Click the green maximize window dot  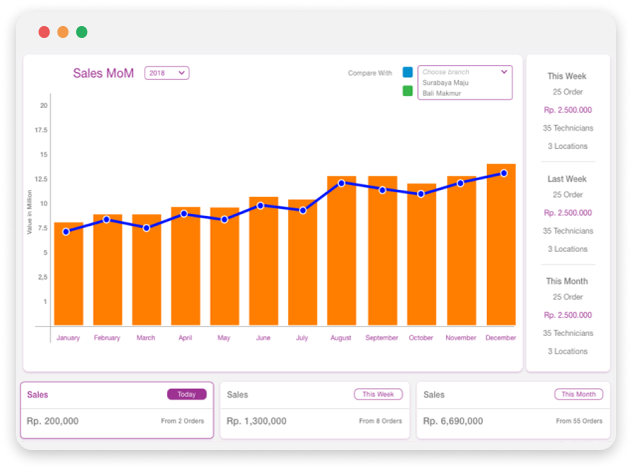[x=82, y=32]
